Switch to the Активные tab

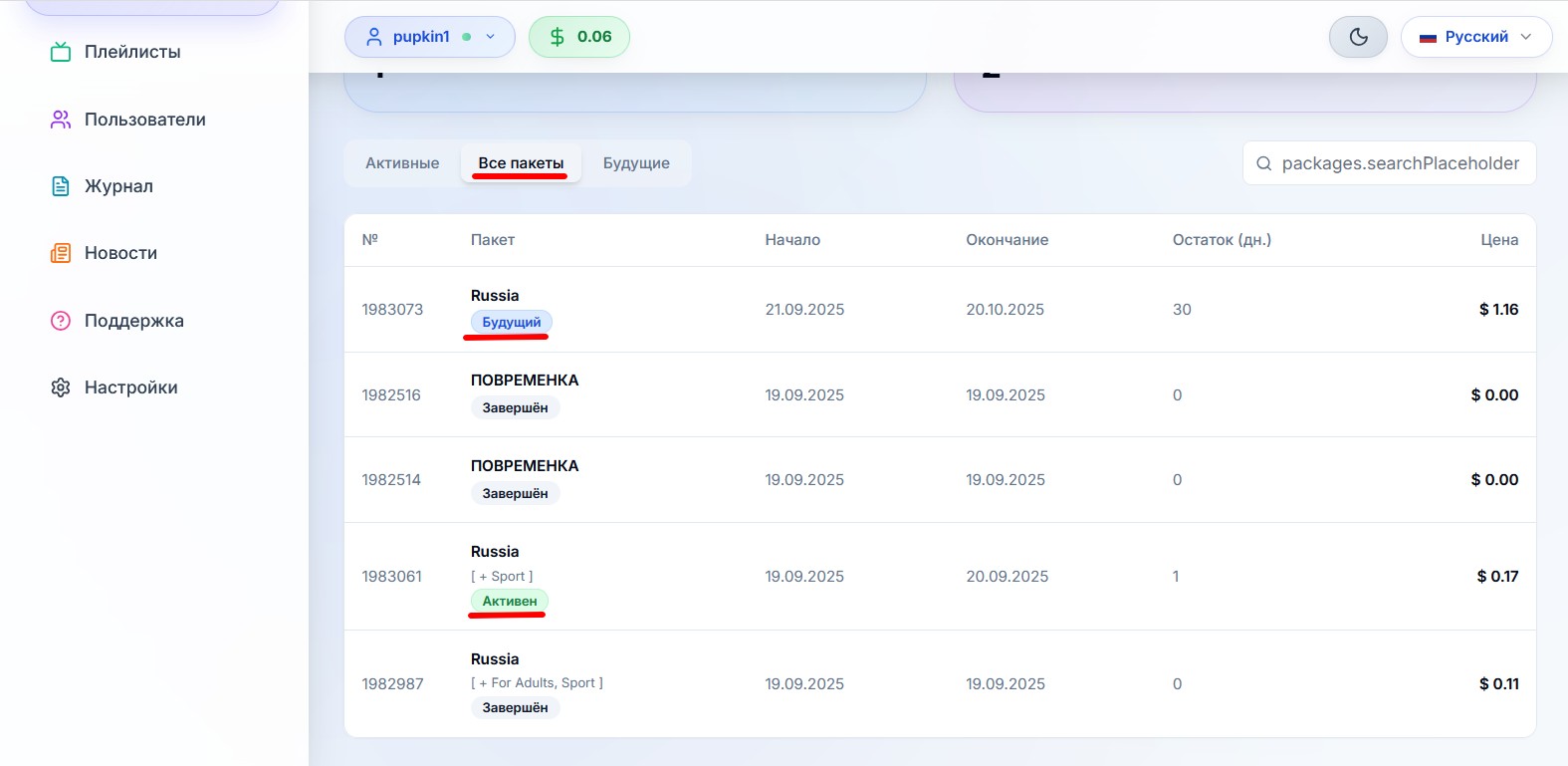(402, 163)
